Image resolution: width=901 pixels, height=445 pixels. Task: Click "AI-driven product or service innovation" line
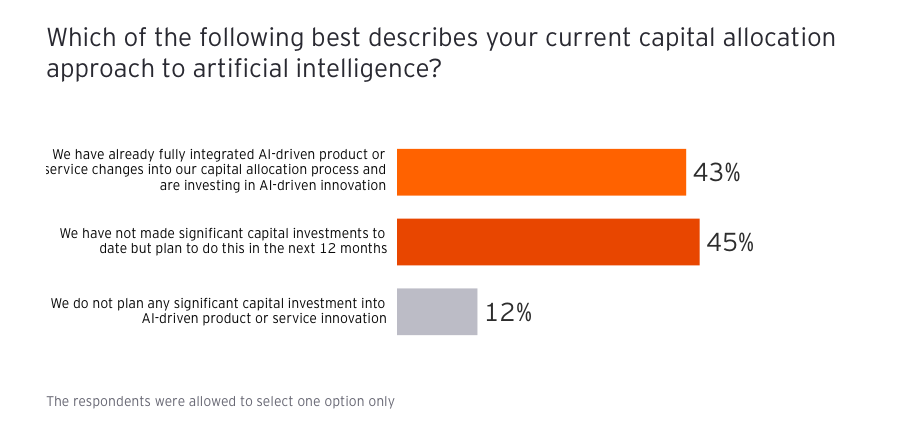(264, 319)
